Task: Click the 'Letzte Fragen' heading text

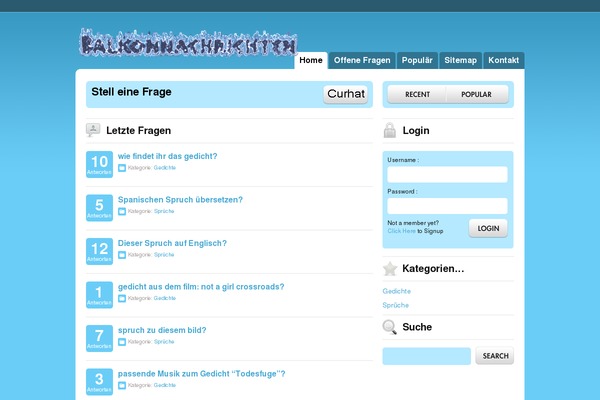Action: 139,131
